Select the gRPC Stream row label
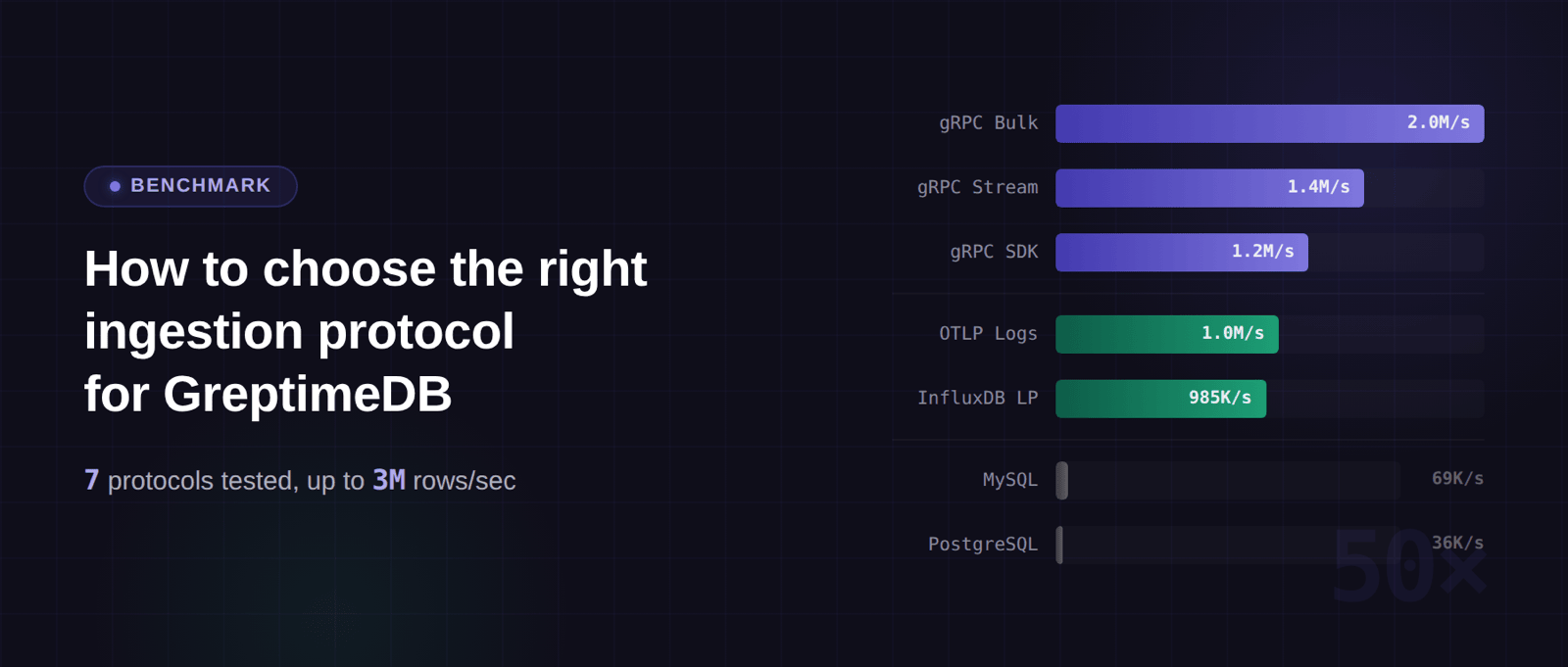 click(977, 187)
